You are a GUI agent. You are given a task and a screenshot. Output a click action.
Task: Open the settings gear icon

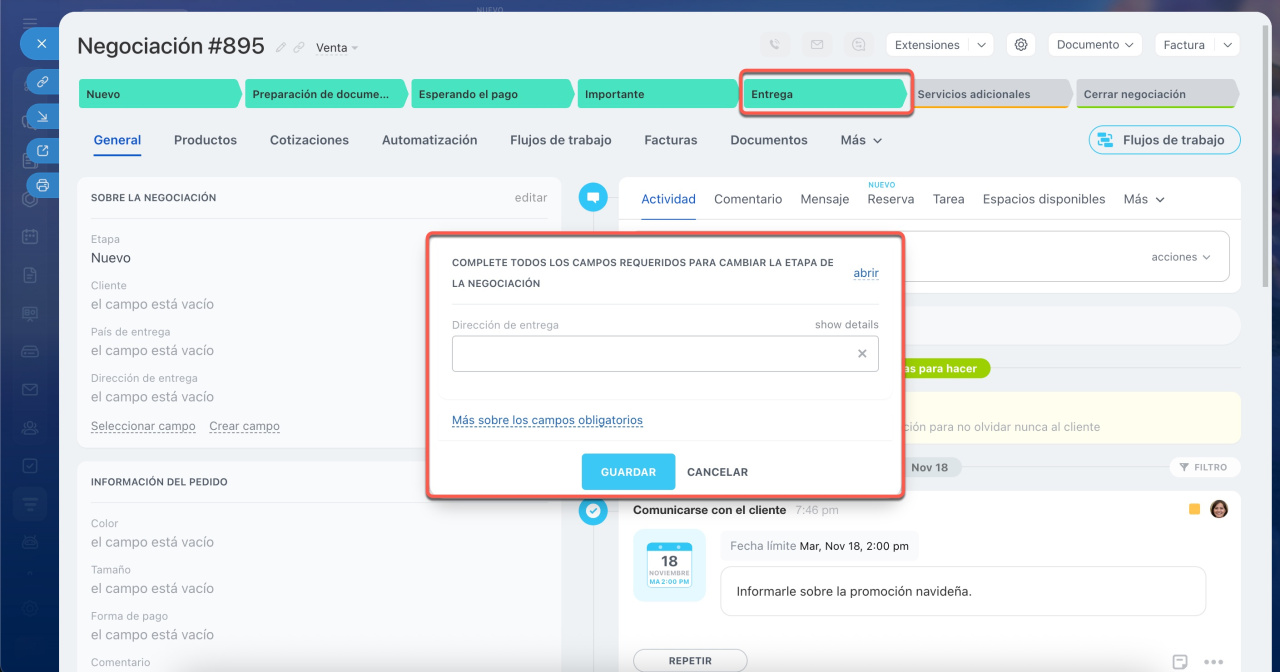click(x=1020, y=45)
